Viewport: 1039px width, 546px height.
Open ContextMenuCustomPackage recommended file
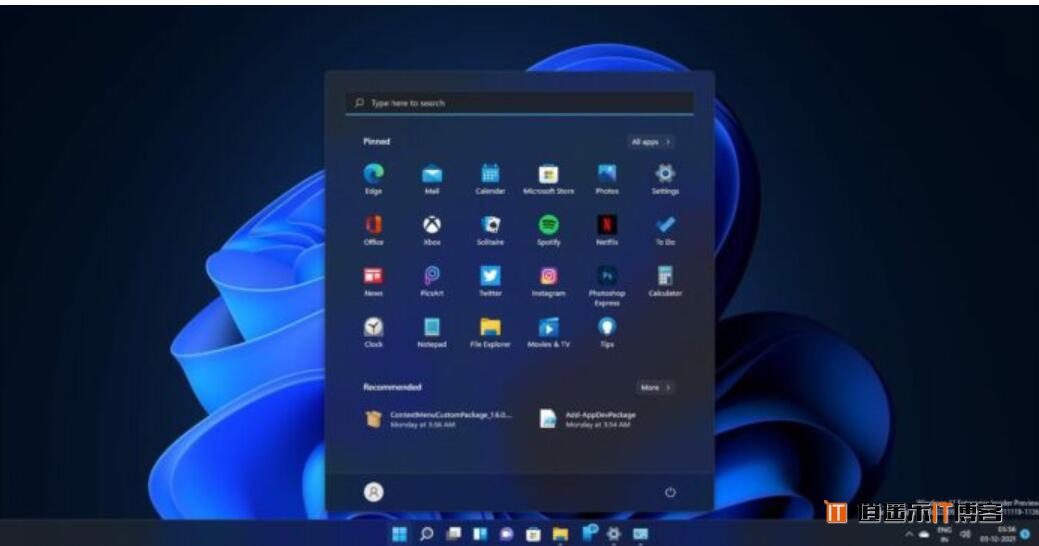click(x=439, y=419)
